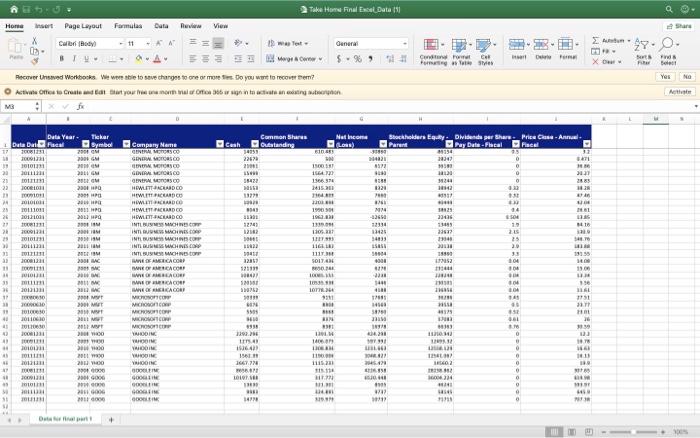Open Format as Table
Screen dimensions: 700x438
(461, 52)
